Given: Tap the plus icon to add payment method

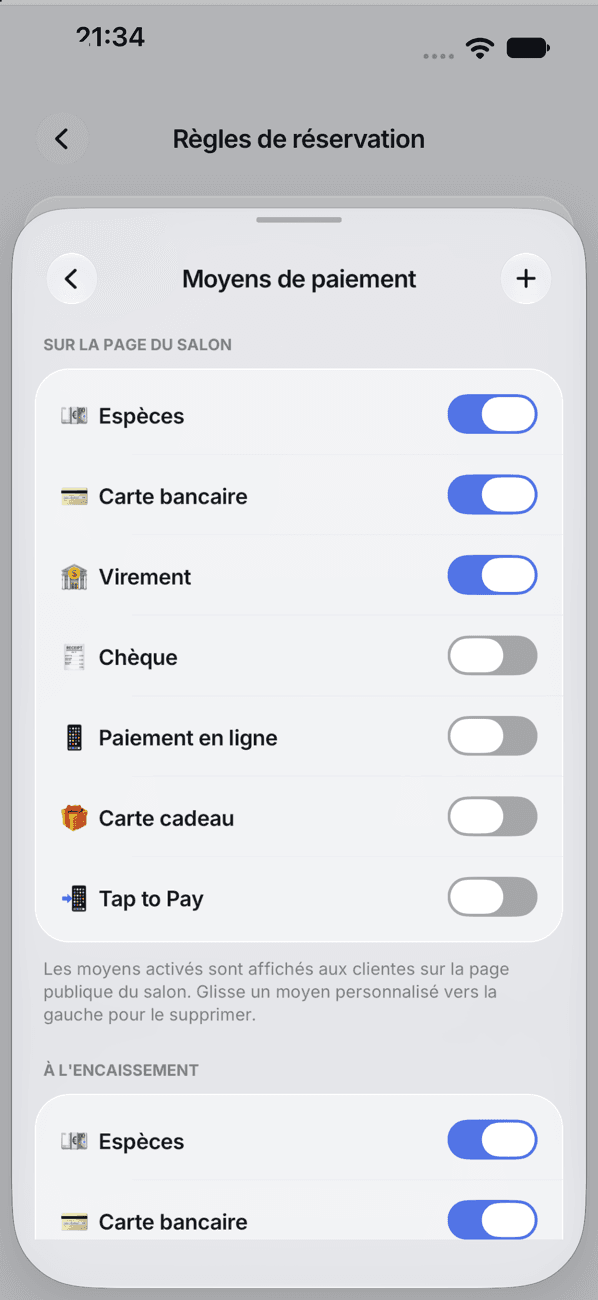Looking at the screenshot, I should click(x=526, y=279).
